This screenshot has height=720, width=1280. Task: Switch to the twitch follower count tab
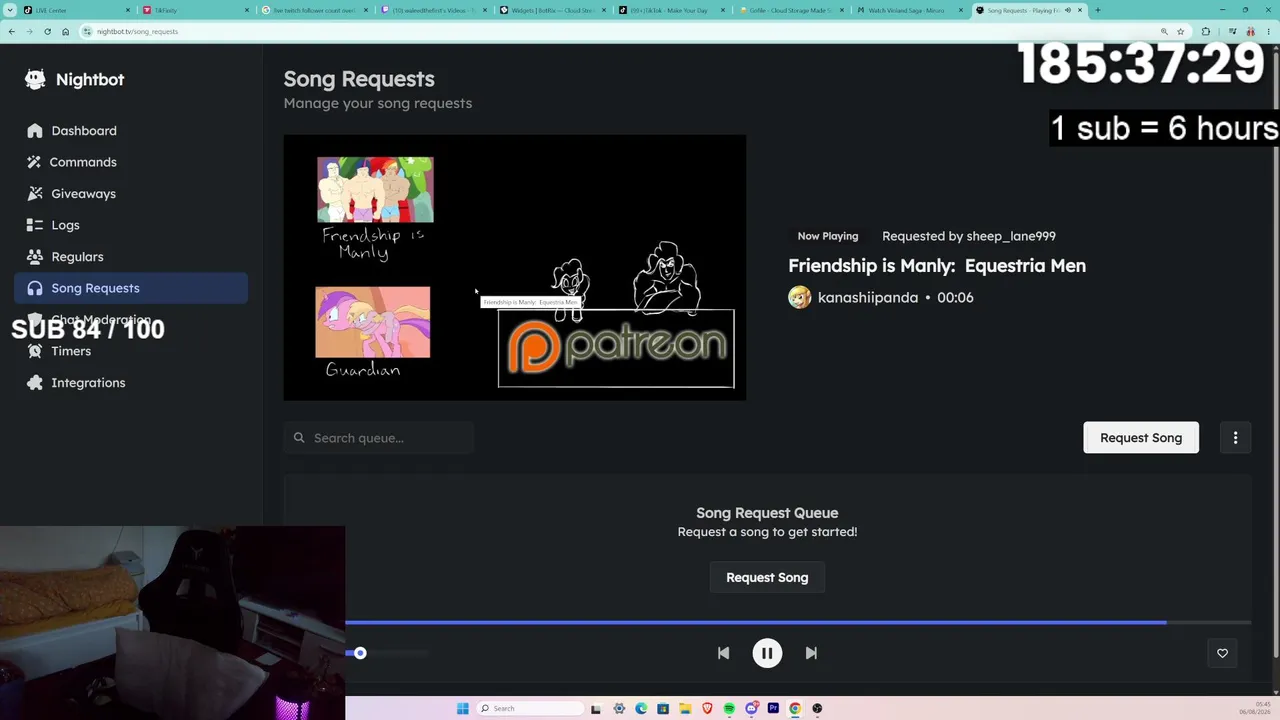click(x=314, y=10)
